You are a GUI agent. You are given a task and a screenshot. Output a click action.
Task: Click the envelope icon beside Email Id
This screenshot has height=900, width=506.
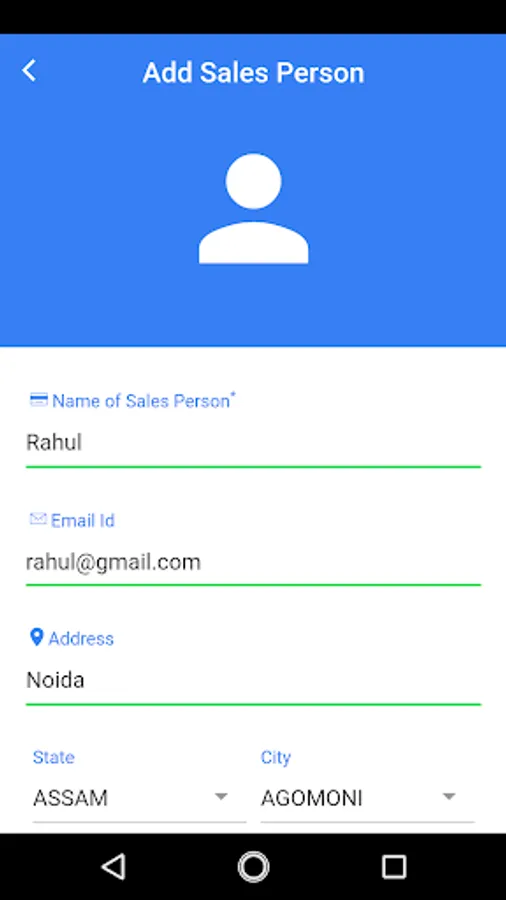pyautogui.click(x=38, y=519)
